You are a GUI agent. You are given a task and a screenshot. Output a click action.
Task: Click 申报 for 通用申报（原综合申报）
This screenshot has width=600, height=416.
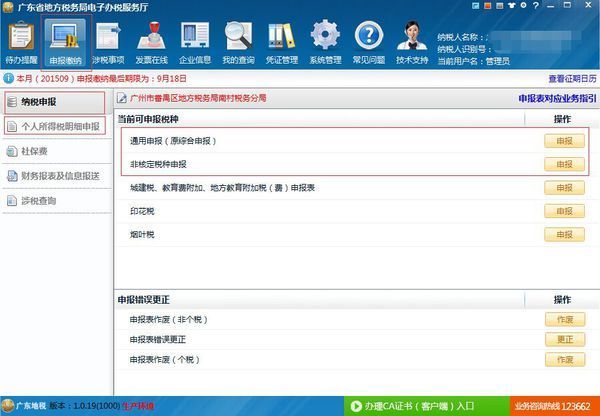tap(564, 141)
